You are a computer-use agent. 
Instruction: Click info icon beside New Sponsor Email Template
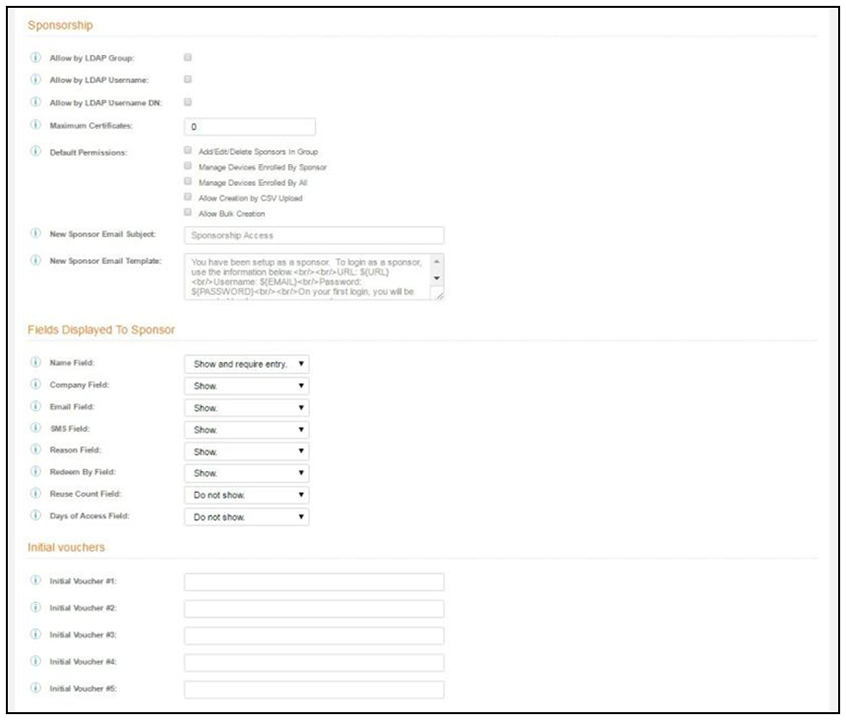pyautogui.click(x=35, y=260)
